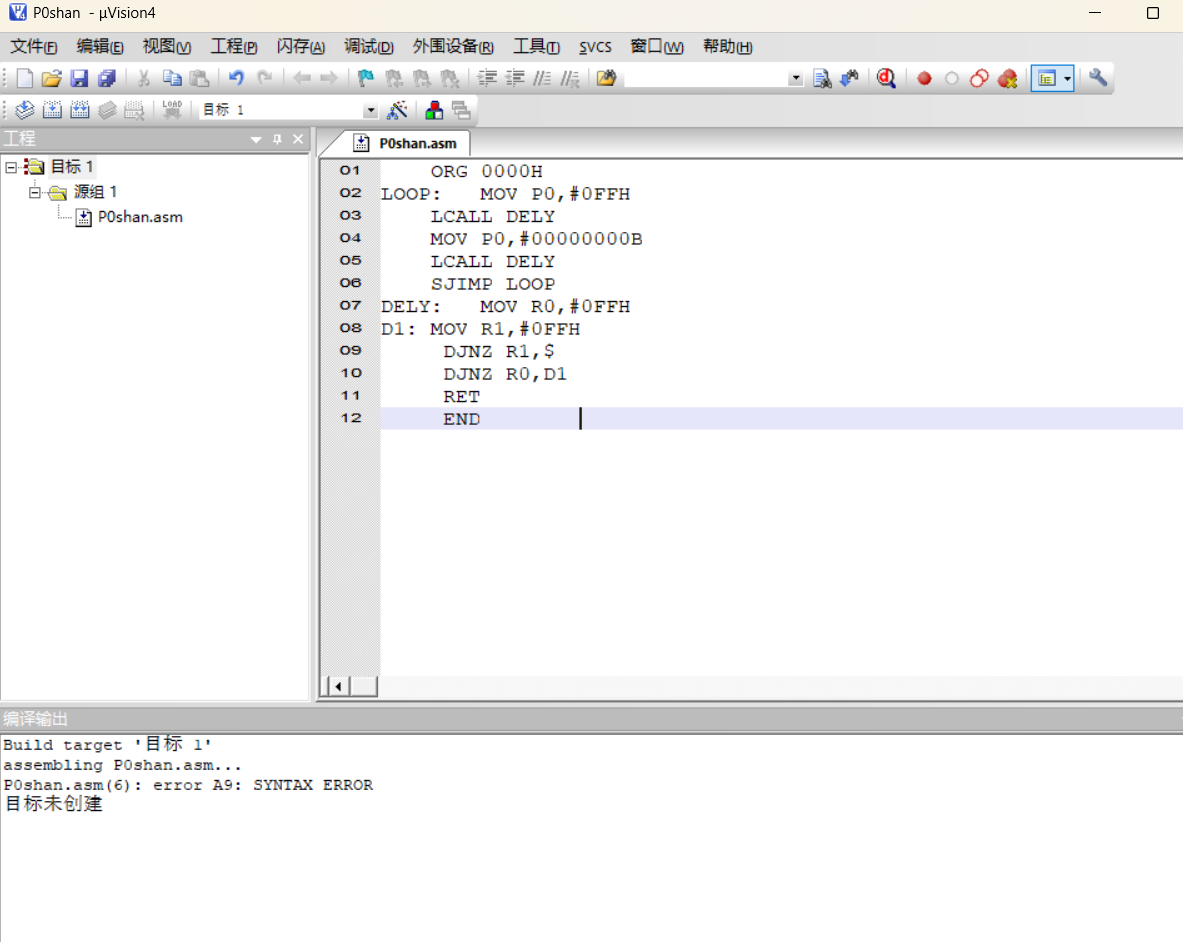
Task: Paste from clipboard icon
Action: click(x=199, y=78)
